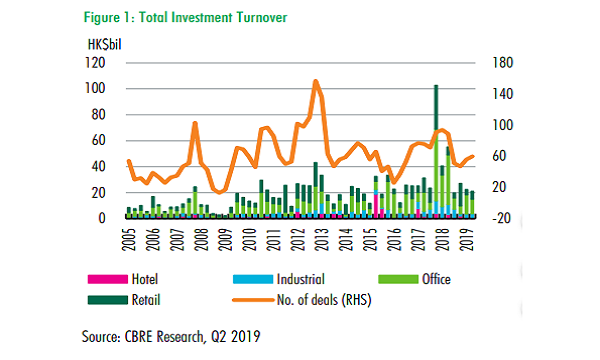This screenshot has width=600, height=360.
Task: Click the orange No. of deals legend line
Action: coord(253,300)
